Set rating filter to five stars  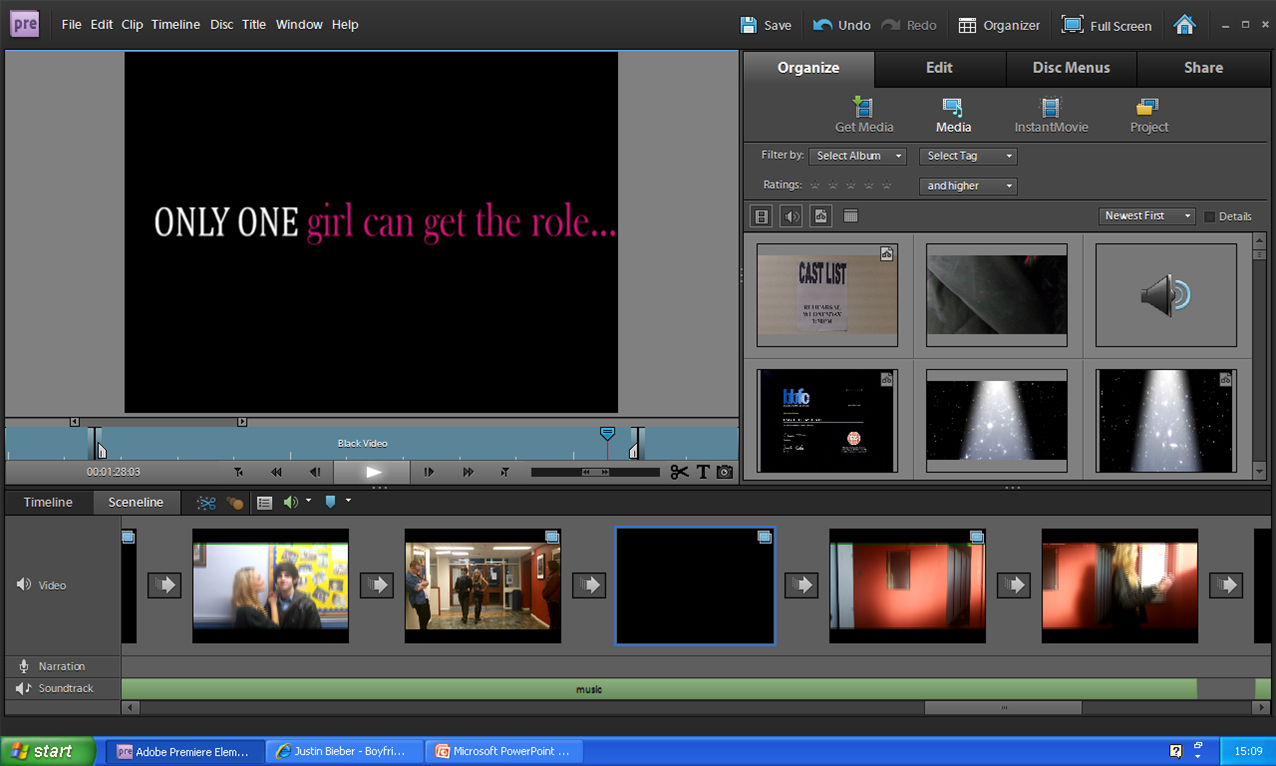click(x=886, y=185)
